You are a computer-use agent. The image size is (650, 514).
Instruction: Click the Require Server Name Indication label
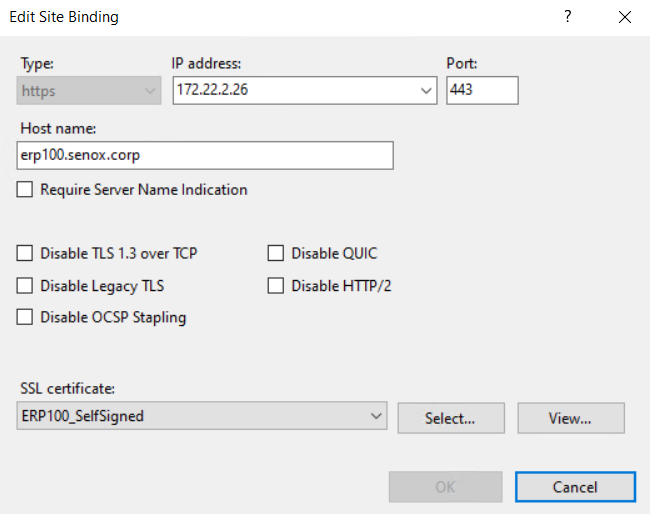click(x=143, y=189)
